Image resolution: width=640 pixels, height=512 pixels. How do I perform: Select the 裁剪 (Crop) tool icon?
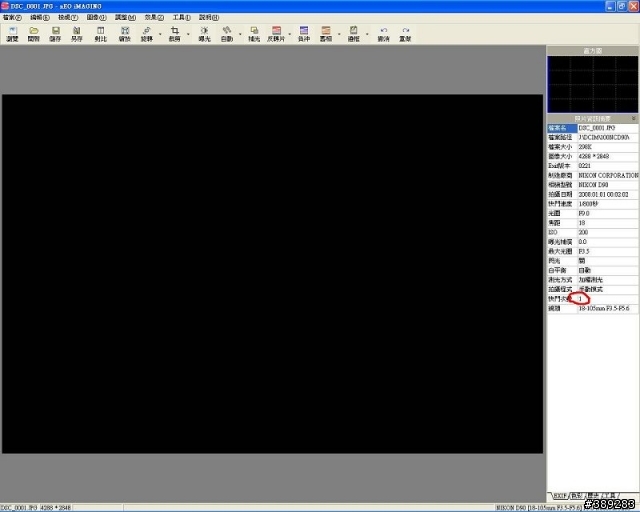pos(175,34)
